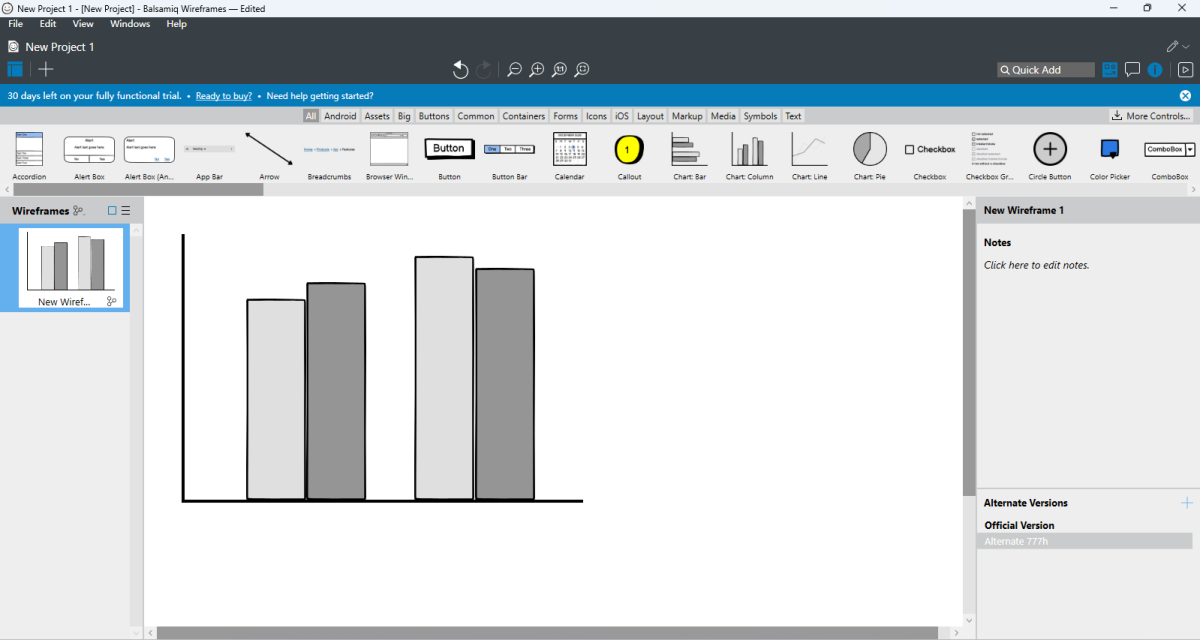Click the Zoom In magnifier icon
1200x640 pixels.
537,69
